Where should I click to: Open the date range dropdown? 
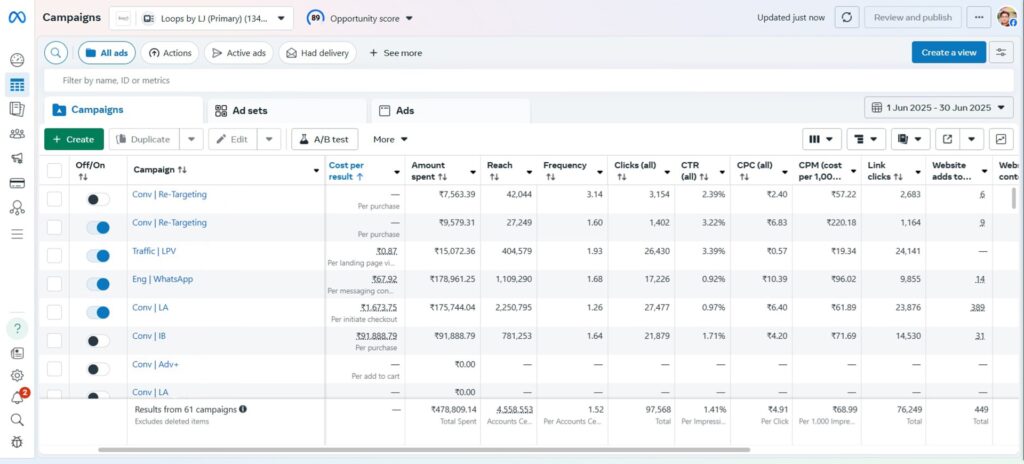click(938, 108)
